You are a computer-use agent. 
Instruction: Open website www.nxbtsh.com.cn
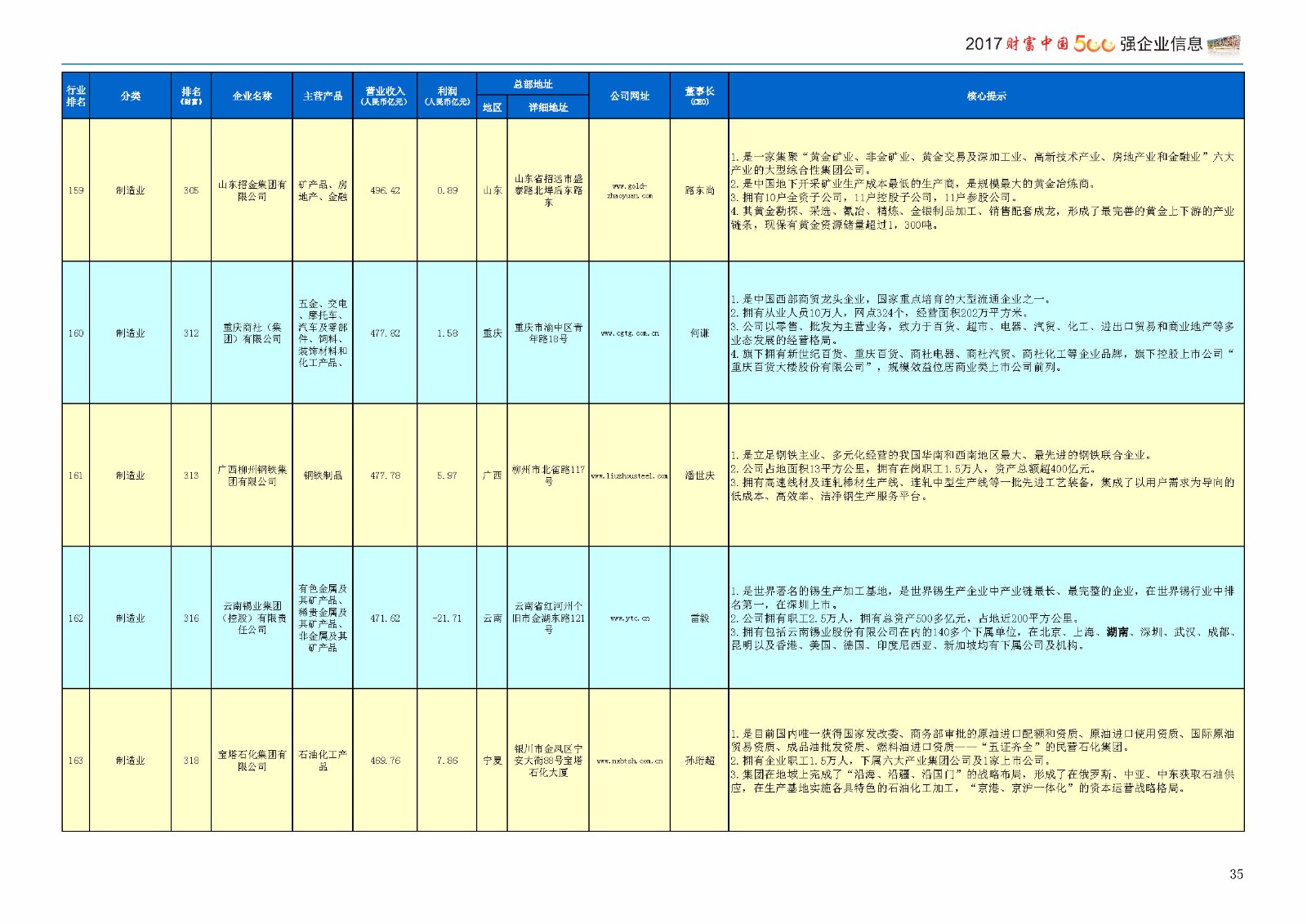(629, 761)
